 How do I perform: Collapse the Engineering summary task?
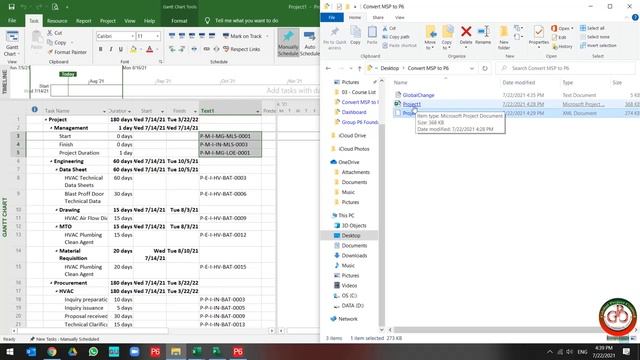(51, 161)
